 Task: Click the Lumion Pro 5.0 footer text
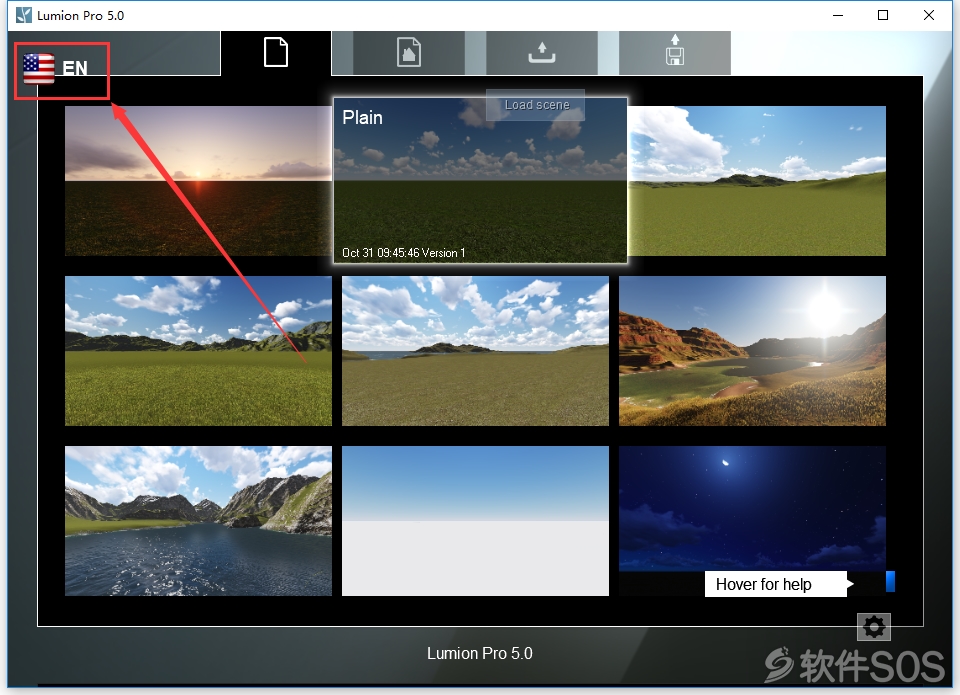(480, 653)
